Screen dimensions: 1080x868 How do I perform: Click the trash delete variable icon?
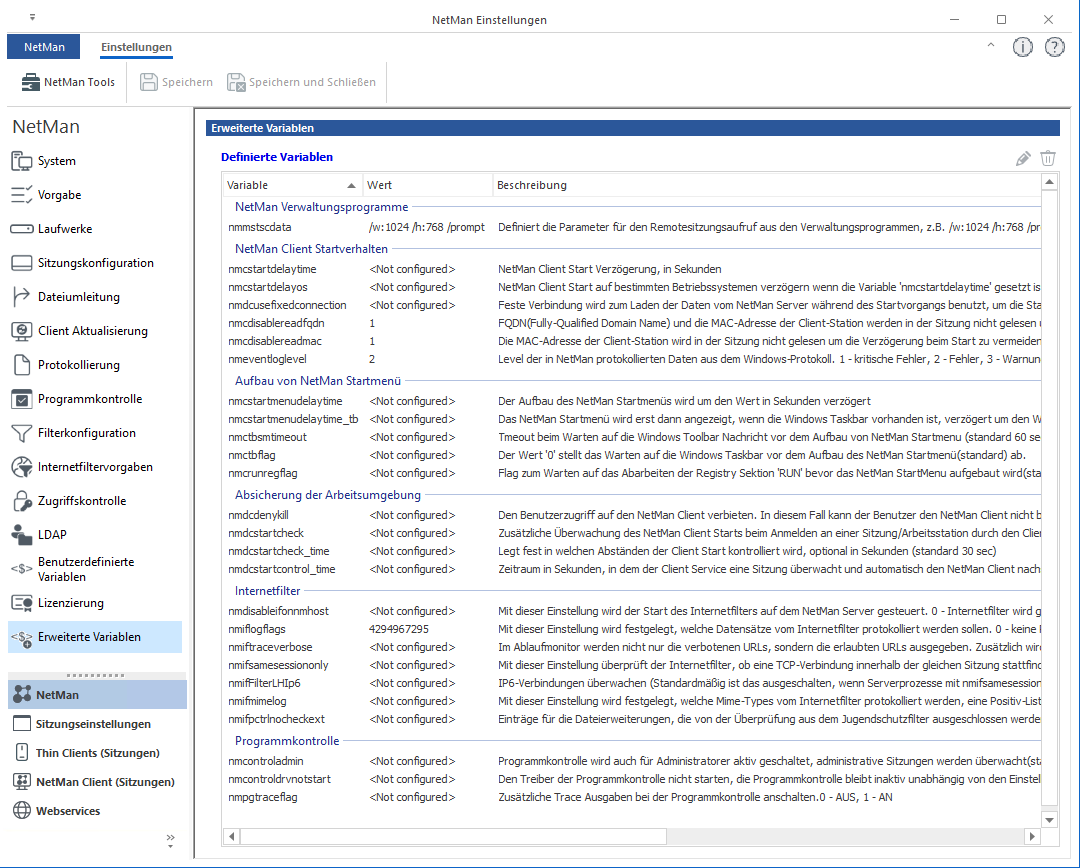click(1048, 158)
